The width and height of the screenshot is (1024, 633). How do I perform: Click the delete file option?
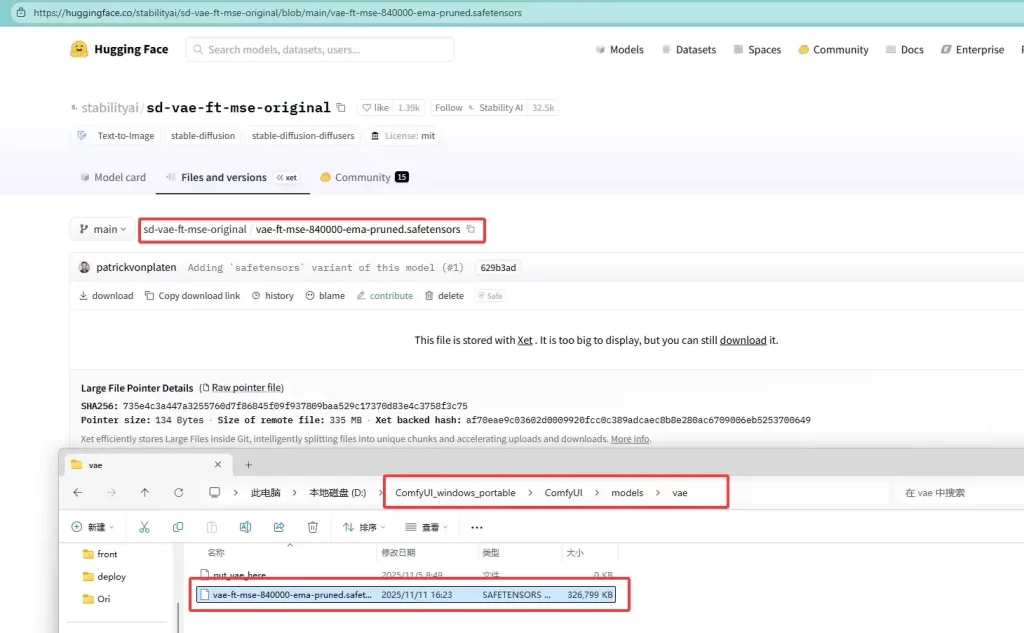(x=445, y=296)
